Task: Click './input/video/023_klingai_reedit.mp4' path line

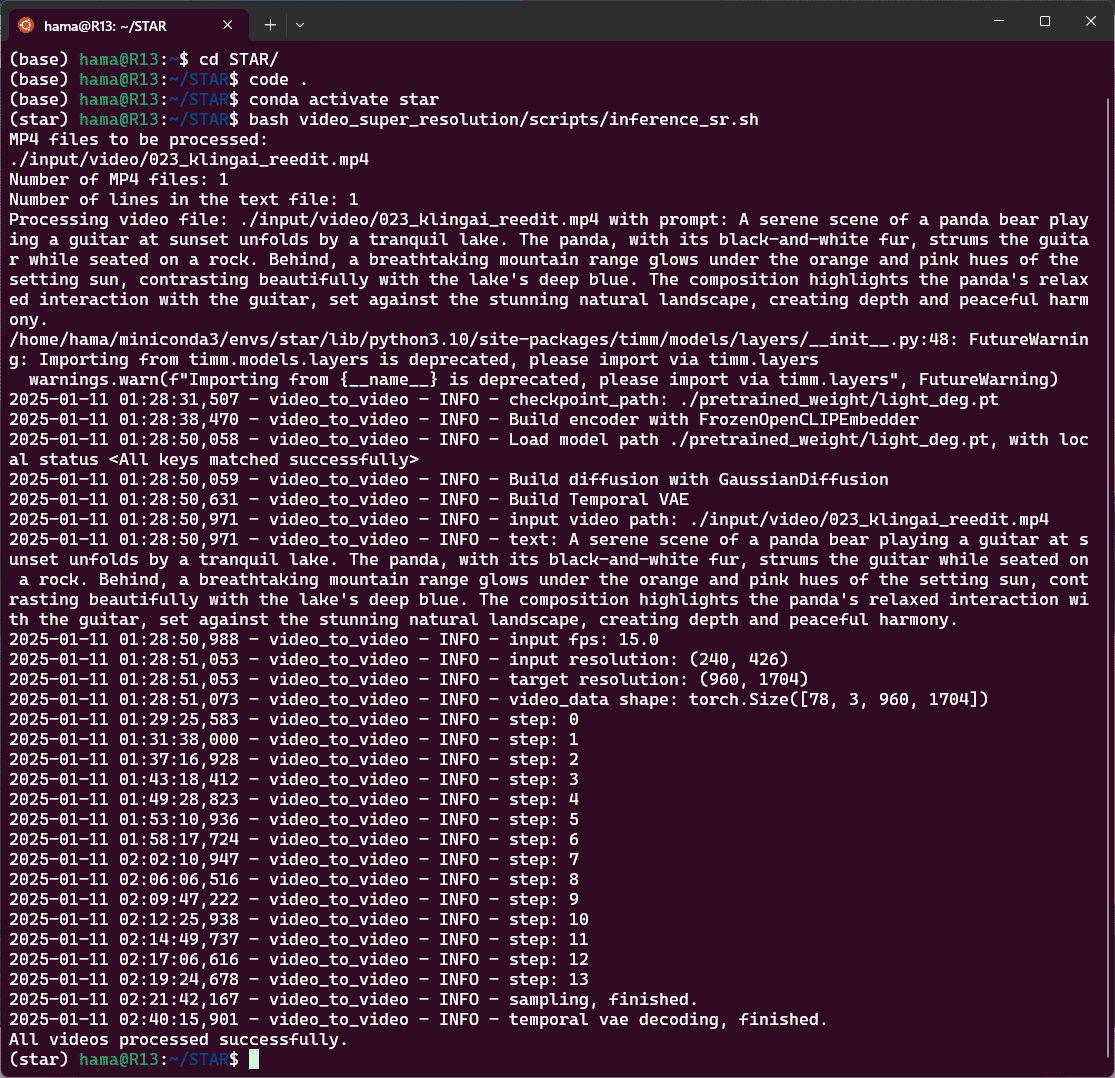Action: coord(189,159)
